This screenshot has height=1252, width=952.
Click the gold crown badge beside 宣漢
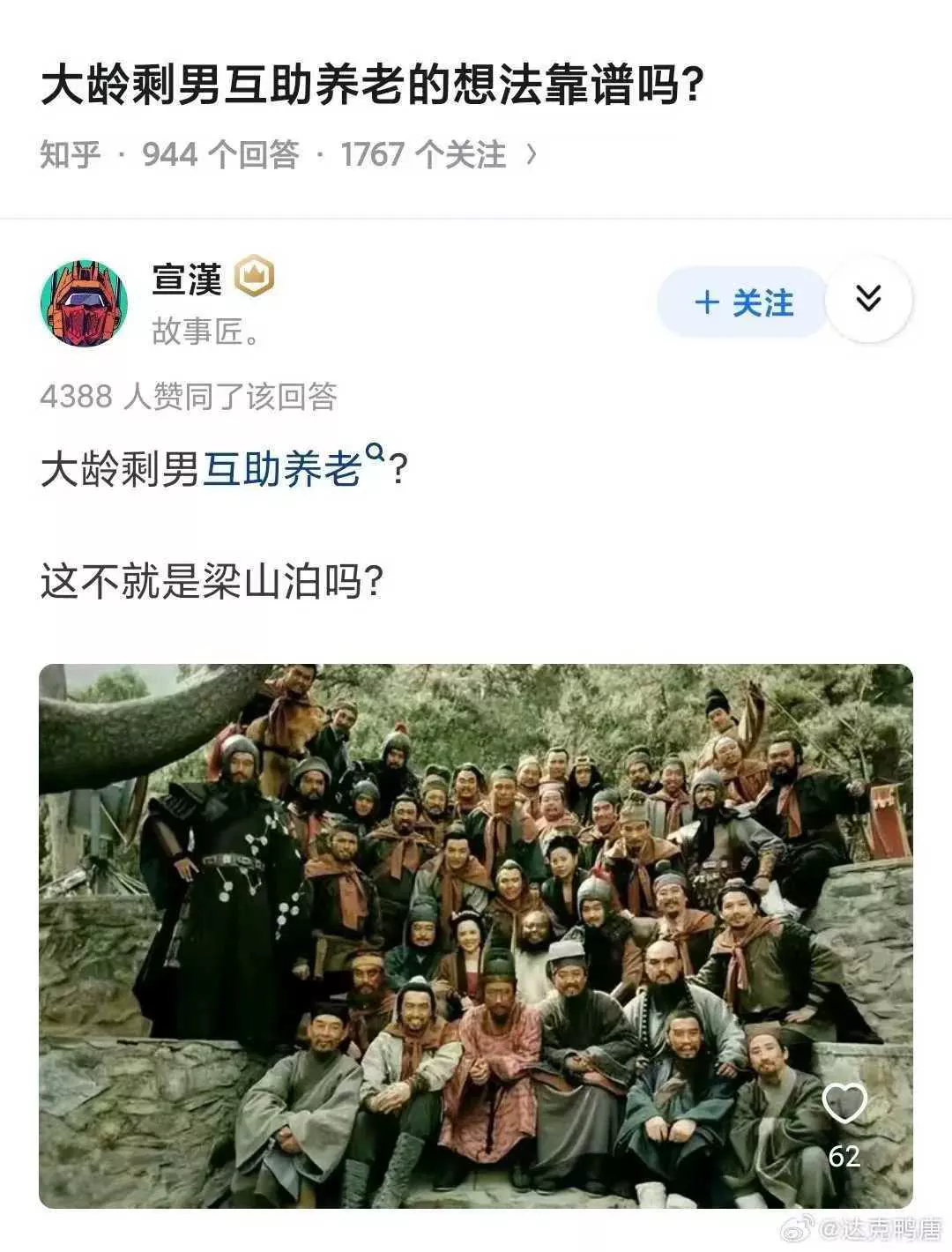tap(255, 278)
